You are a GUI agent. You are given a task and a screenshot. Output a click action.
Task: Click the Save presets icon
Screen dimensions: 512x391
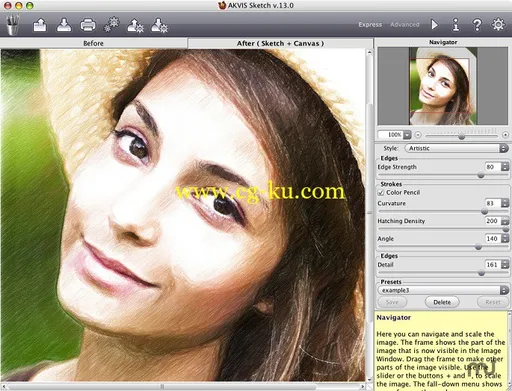[159, 25]
